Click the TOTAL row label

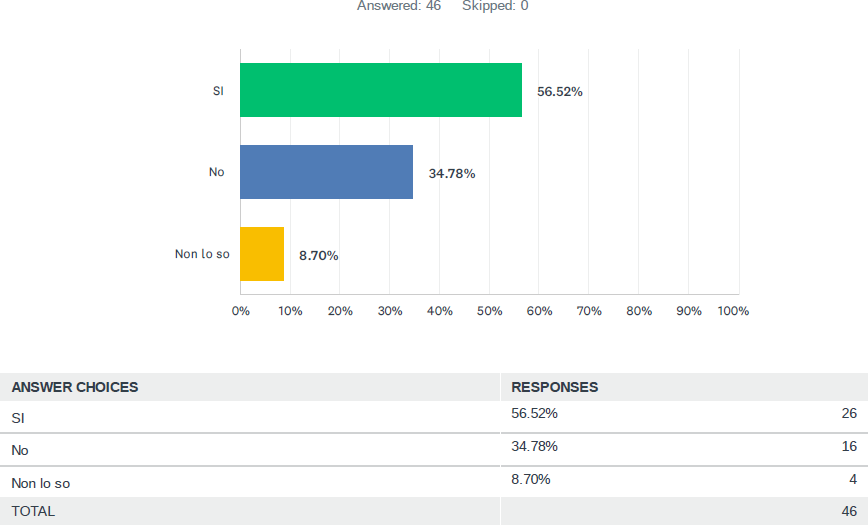coord(33,511)
